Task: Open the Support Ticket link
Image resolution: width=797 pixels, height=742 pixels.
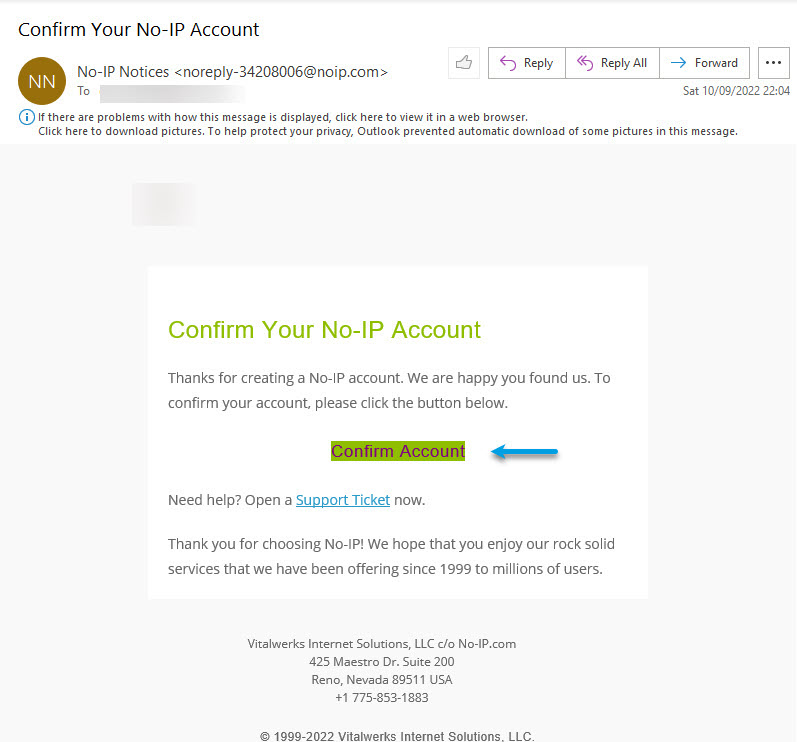Action: pyautogui.click(x=342, y=500)
